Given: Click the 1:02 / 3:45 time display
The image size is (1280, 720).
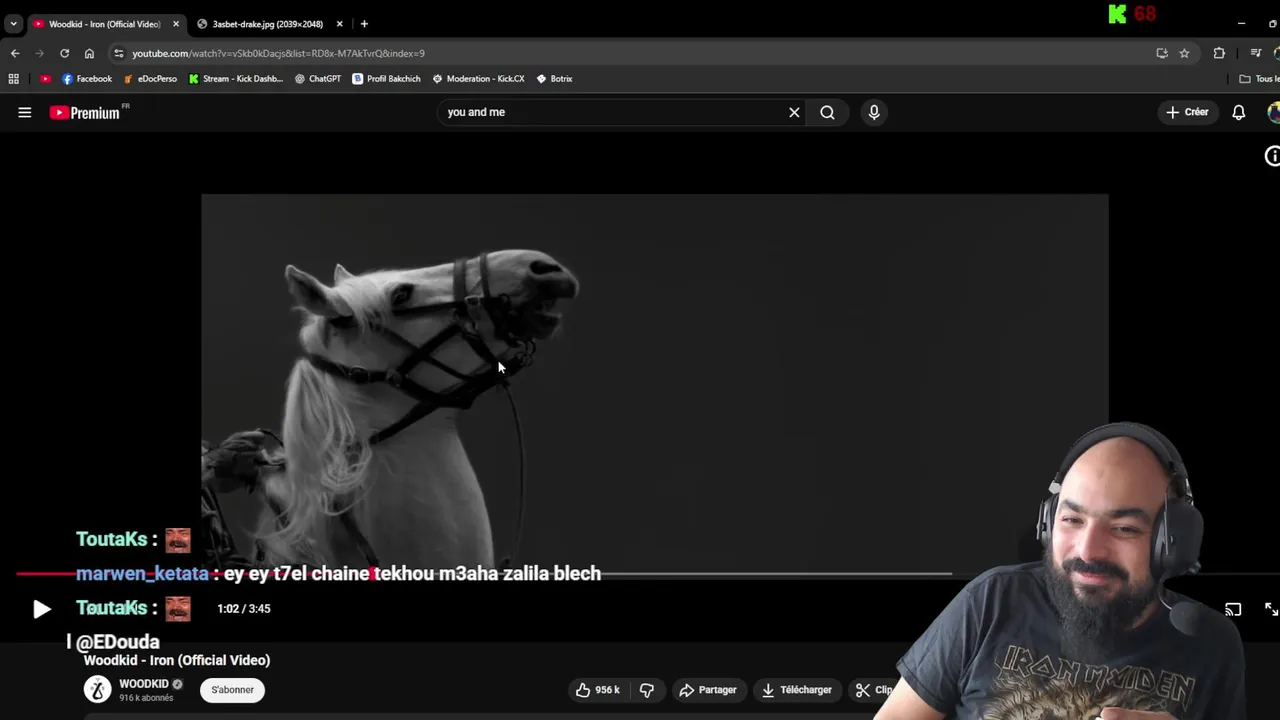Looking at the screenshot, I should click(244, 609).
